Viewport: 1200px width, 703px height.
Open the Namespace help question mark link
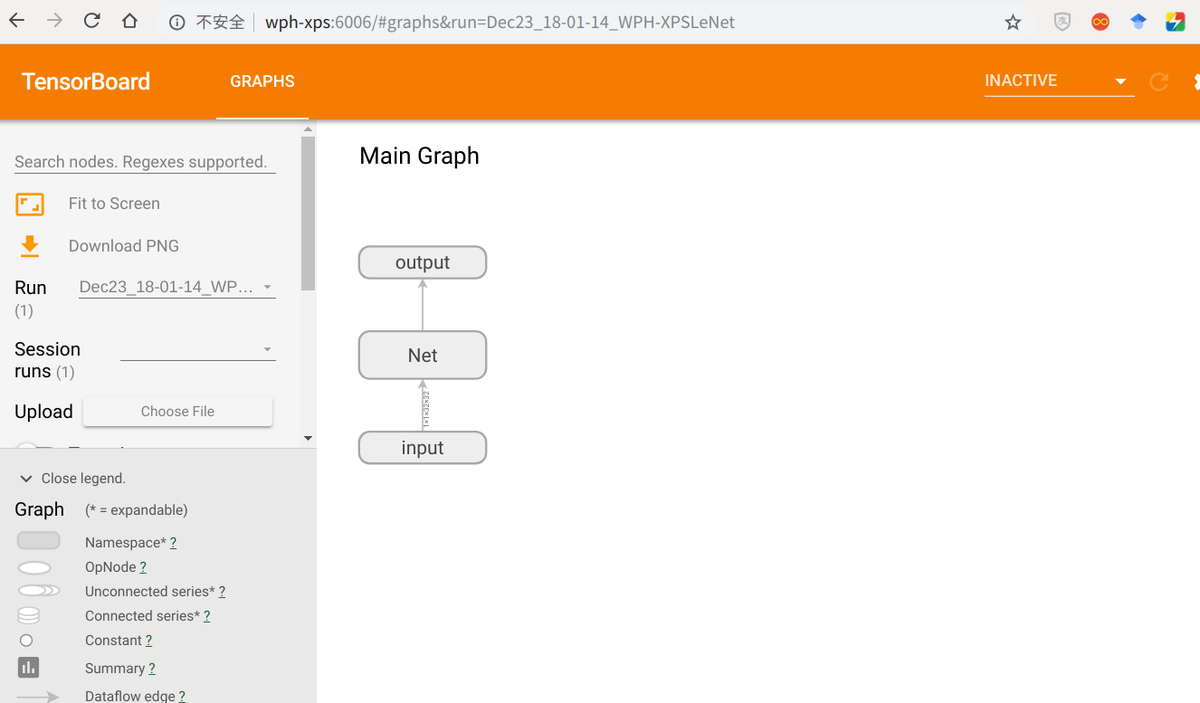pos(173,543)
